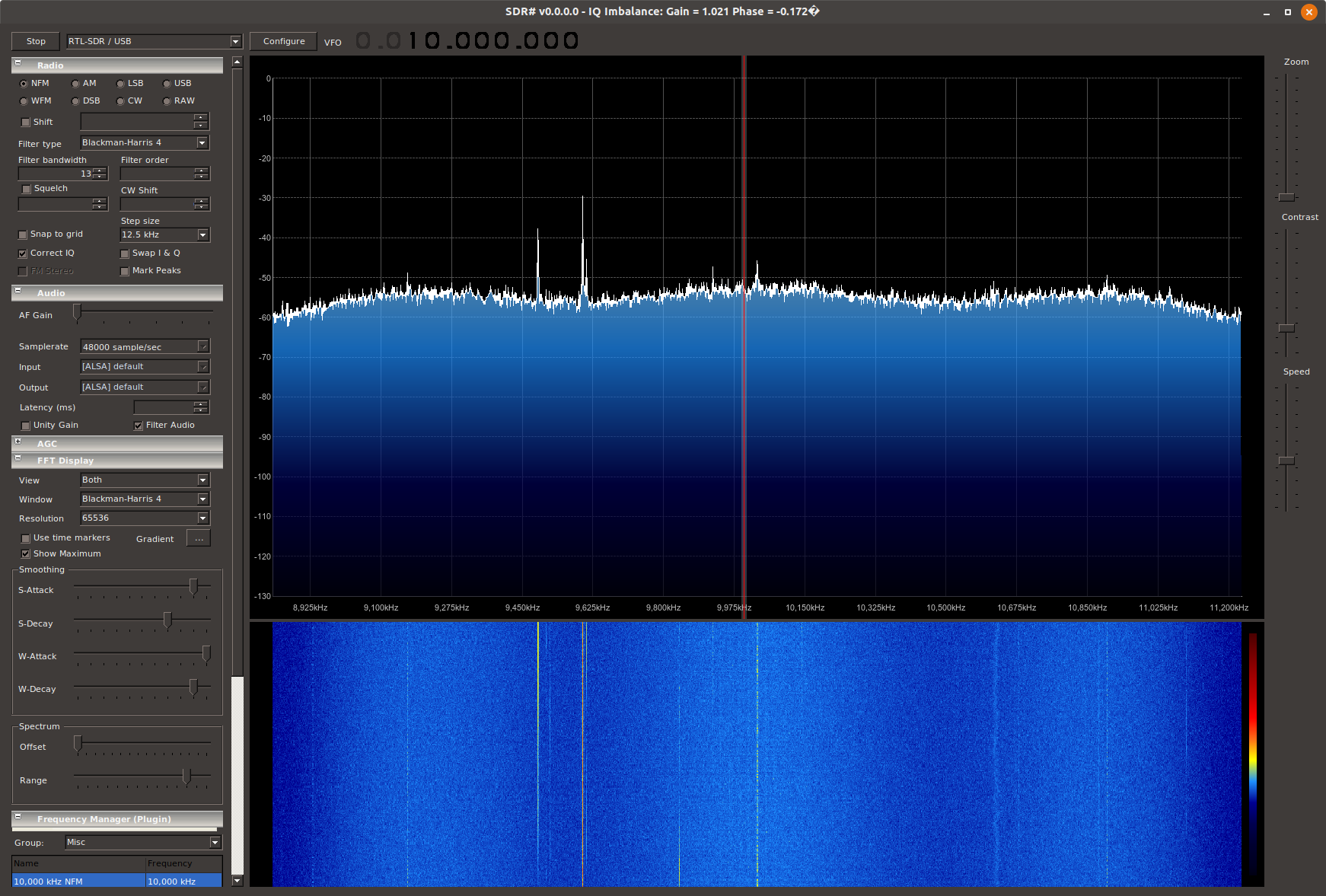This screenshot has width=1326, height=896.
Task: Enable the Snap to grid checkbox
Action: (23, 234)
